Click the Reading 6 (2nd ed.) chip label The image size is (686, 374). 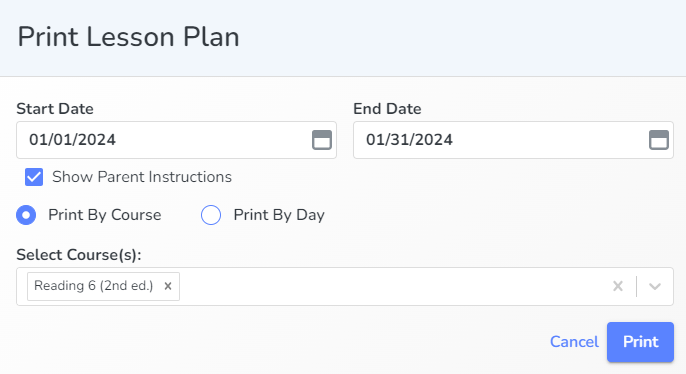click(94, 286)
